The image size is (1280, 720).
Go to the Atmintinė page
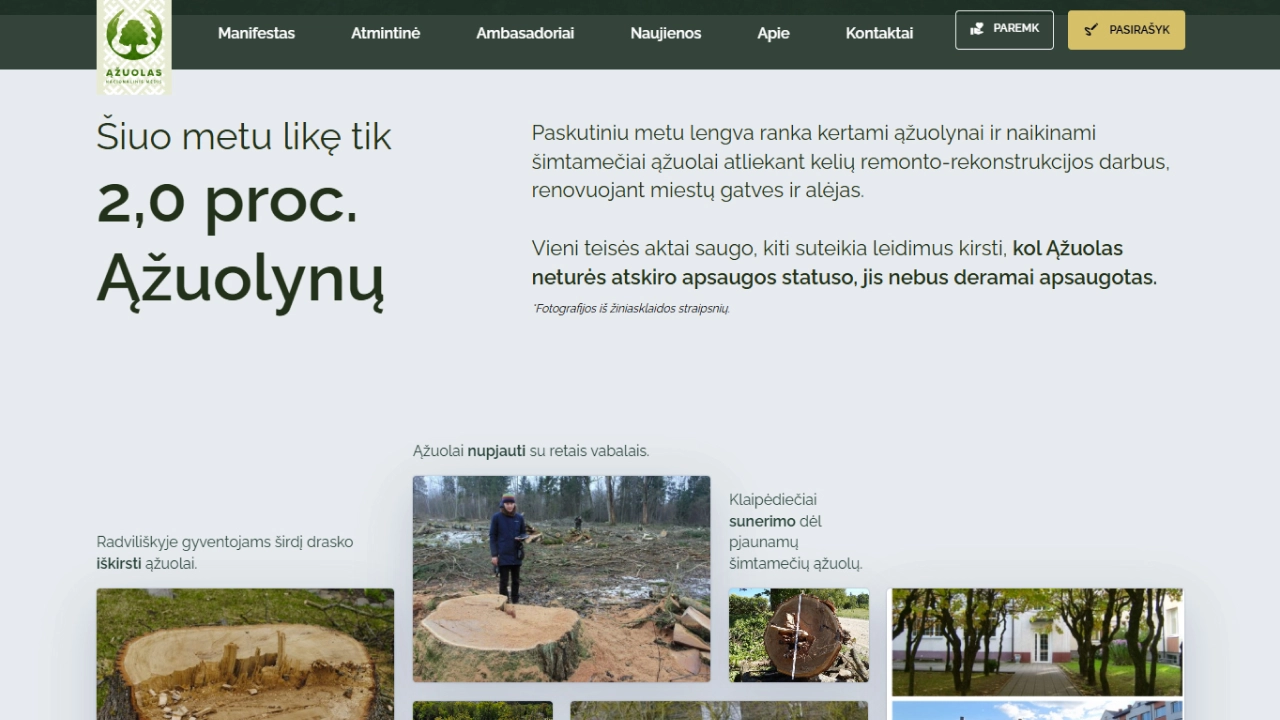(x=385, y=33)
